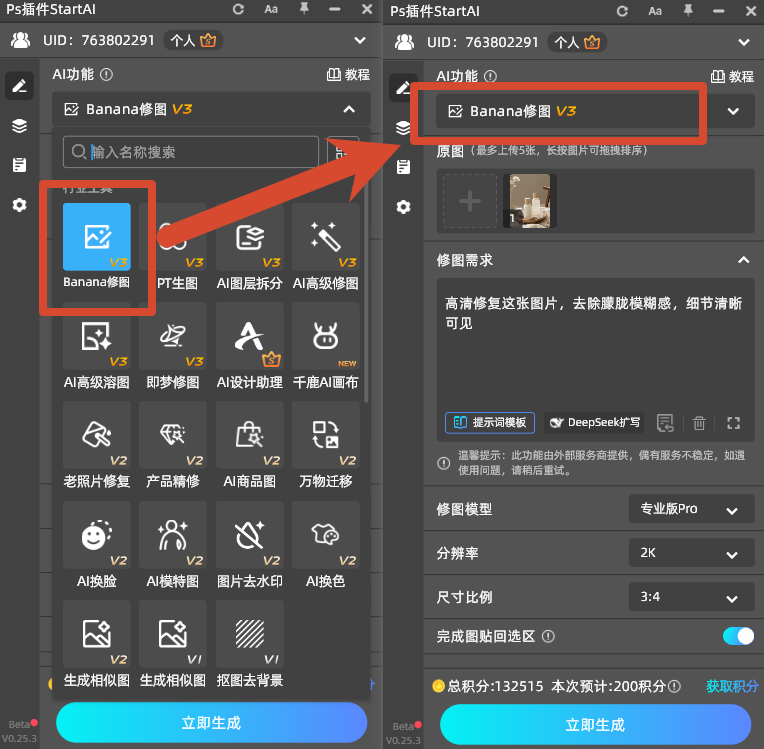The image size is (764, 749).
Task: Open the PT生图 tool
Action: click(x=172, y=237)
